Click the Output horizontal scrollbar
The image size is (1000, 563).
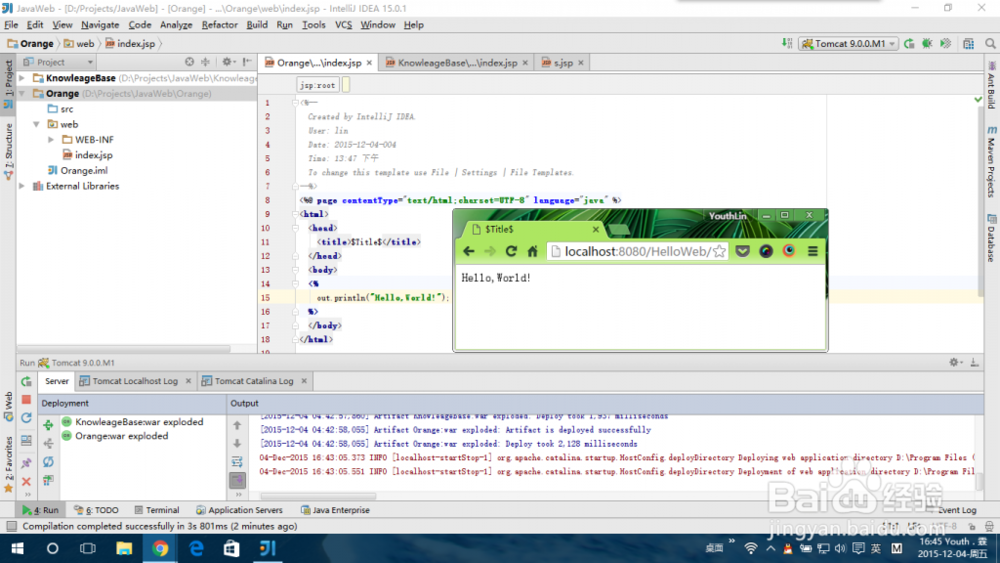coord(318,495)
